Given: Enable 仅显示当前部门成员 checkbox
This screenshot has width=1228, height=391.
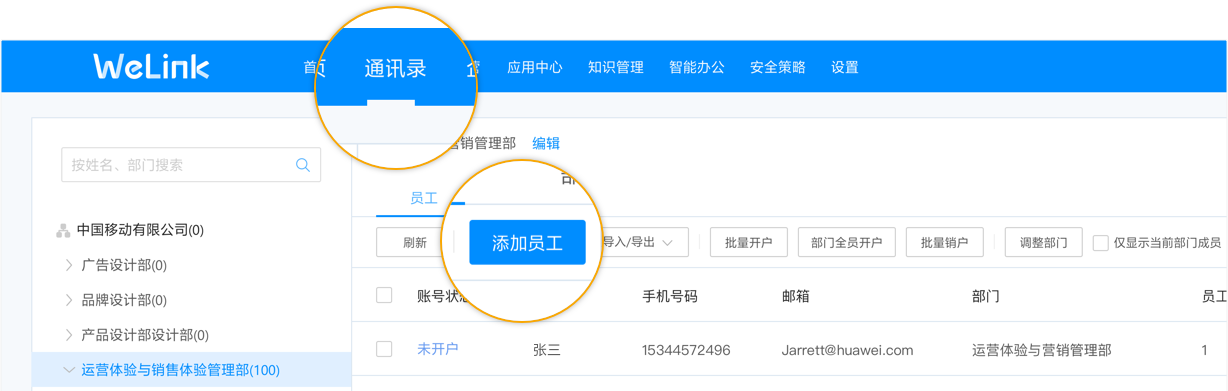Looking at the screenshot, I should click(x=1100, y=243).
